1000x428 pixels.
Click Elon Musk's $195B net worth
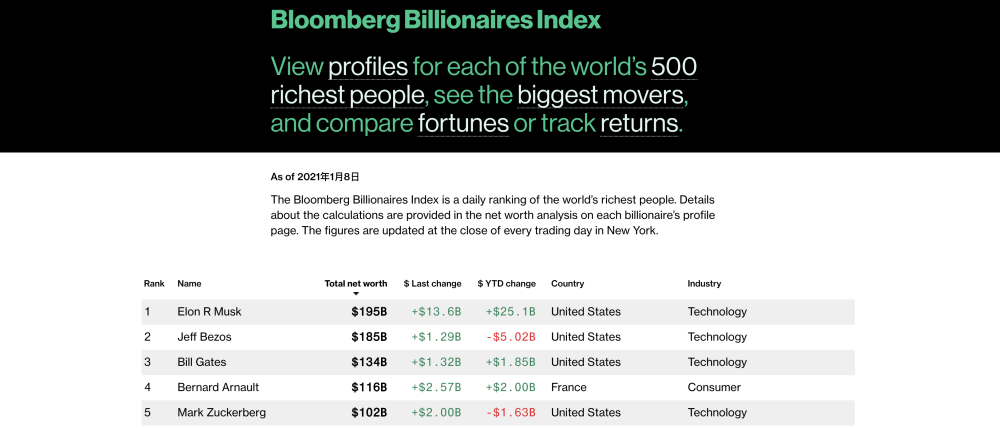[369, 311]
